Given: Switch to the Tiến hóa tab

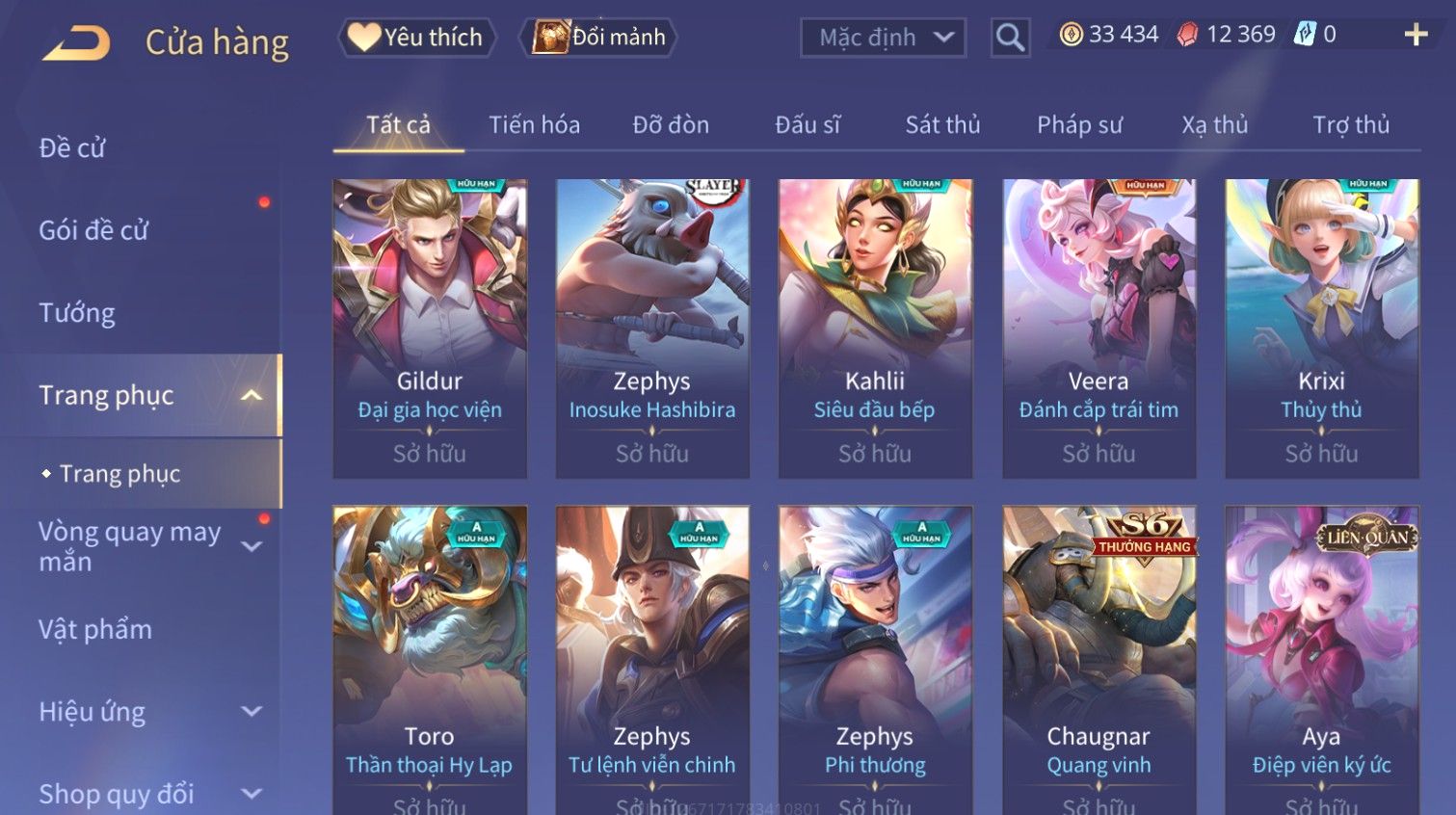Looking at the screenshot, I should [534, 124].
